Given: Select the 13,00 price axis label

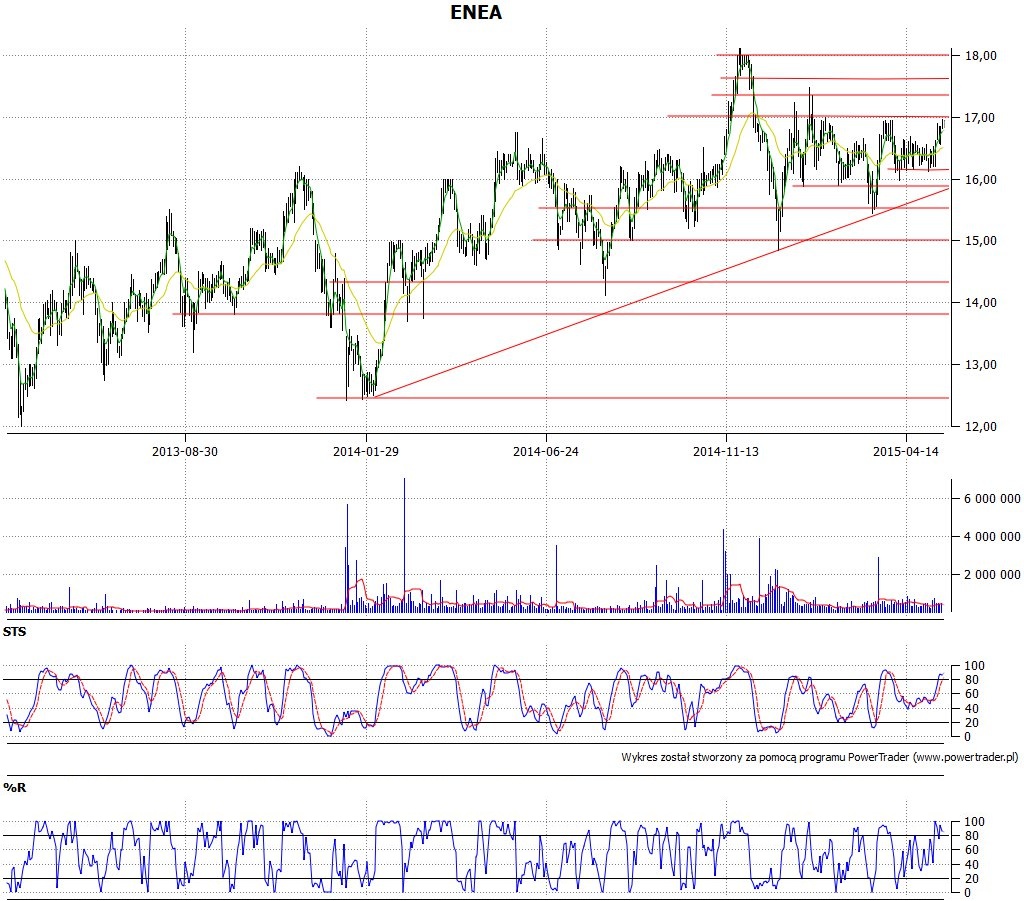Looking at the screenshot, I should [x=981, y=365].
